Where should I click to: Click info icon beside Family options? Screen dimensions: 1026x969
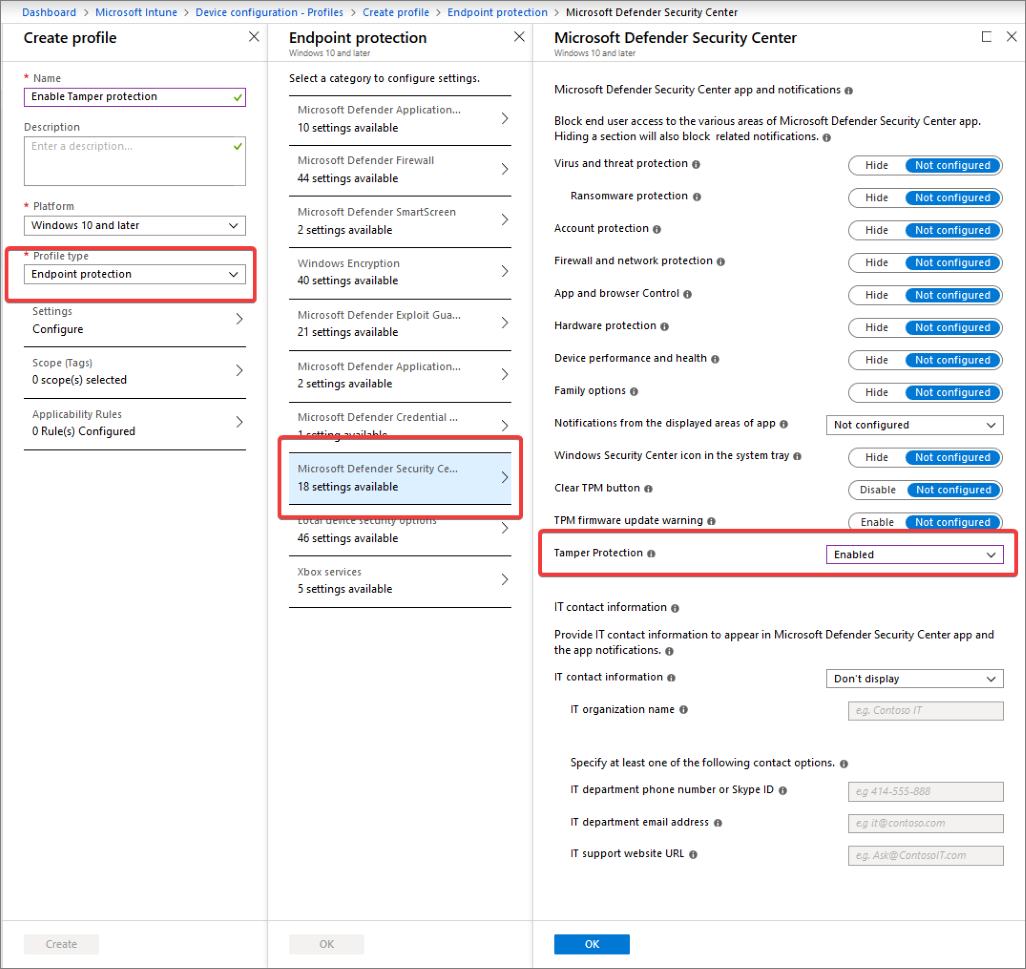[x=635, y=392]
